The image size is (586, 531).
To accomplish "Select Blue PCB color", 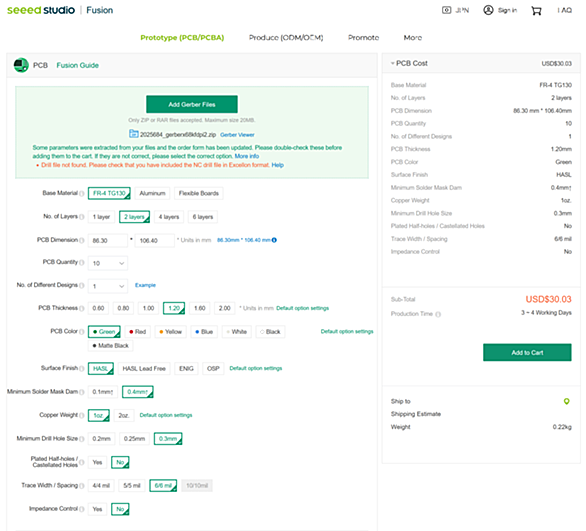I will pyautogui.click(x=204, y=332).
